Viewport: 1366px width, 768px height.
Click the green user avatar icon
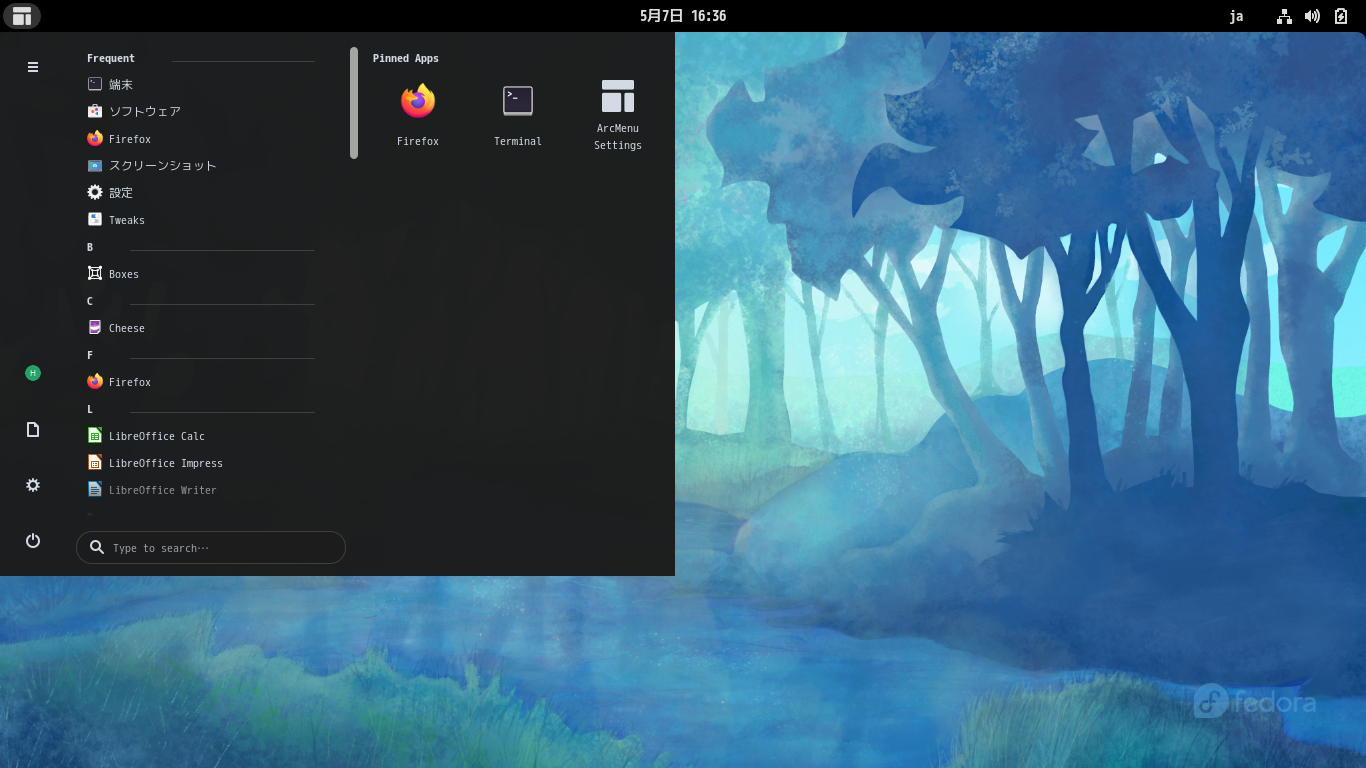(x=33, y=373)
